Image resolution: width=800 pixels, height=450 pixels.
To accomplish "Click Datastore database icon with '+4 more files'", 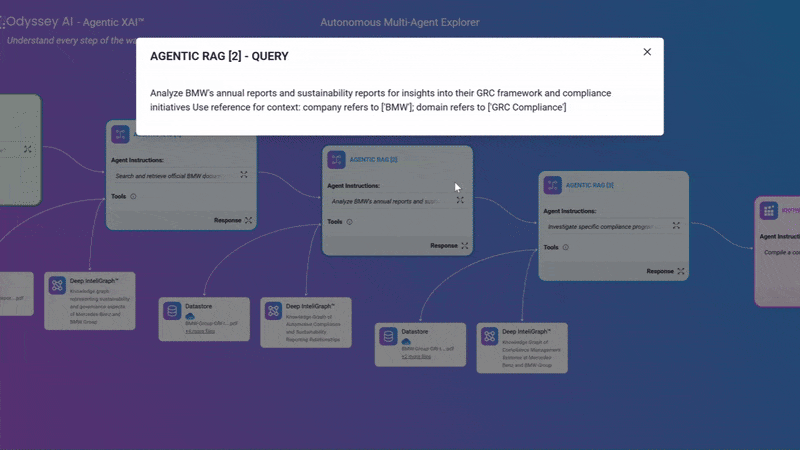I will coord(172,311).
